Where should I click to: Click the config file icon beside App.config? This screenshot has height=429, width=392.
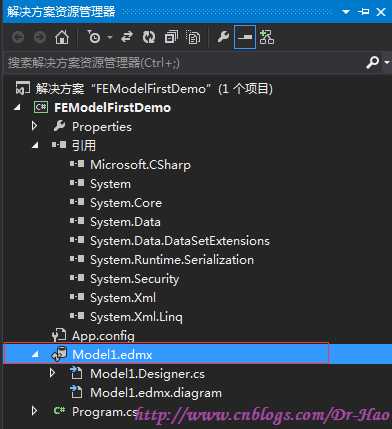click(x=59, y=336)
